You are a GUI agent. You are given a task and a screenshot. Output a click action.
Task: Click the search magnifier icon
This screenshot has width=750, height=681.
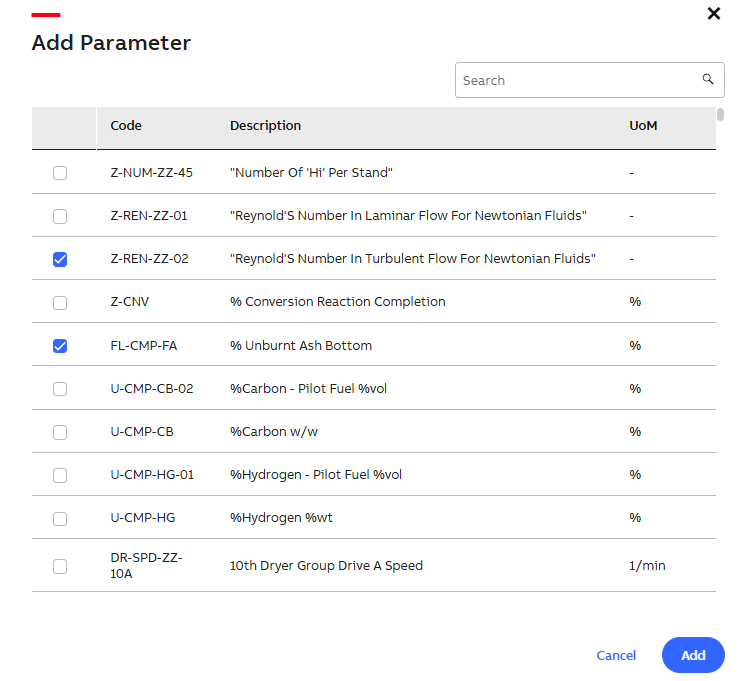707,79
